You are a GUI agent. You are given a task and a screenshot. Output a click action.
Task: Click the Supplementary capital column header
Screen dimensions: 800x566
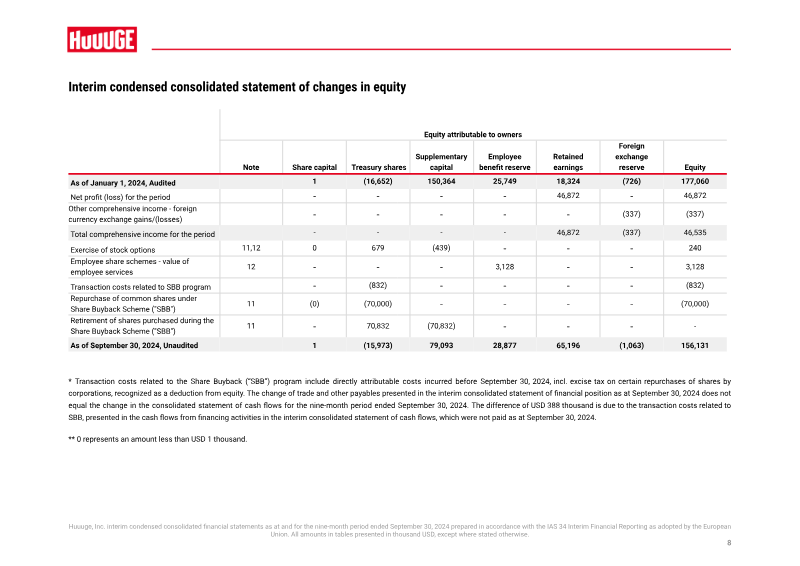point(441,162)
